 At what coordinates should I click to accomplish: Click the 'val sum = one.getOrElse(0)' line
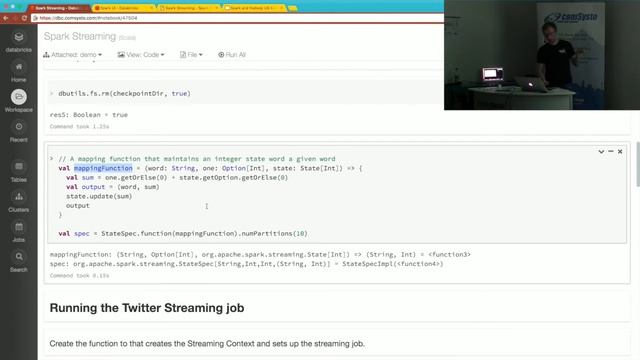point(177,178)
